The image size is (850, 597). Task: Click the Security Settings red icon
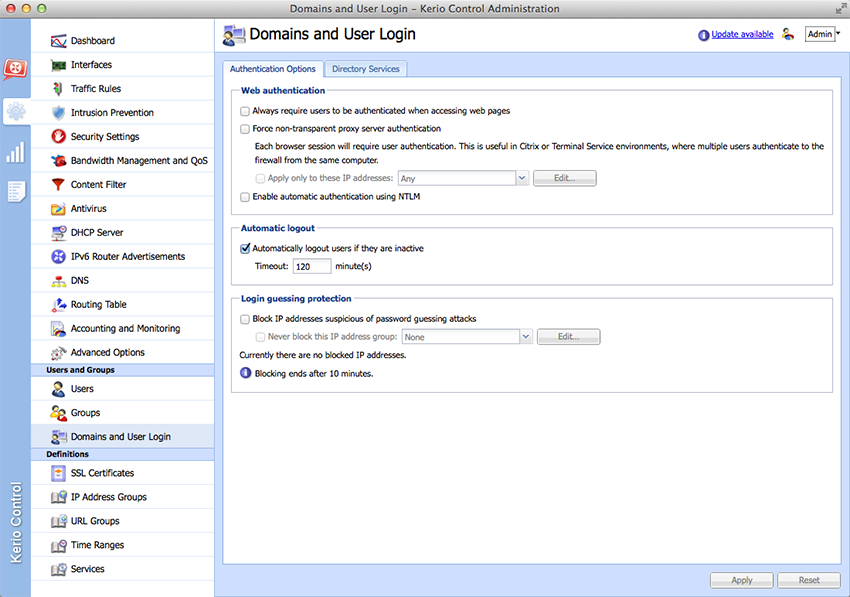point(58,137)
